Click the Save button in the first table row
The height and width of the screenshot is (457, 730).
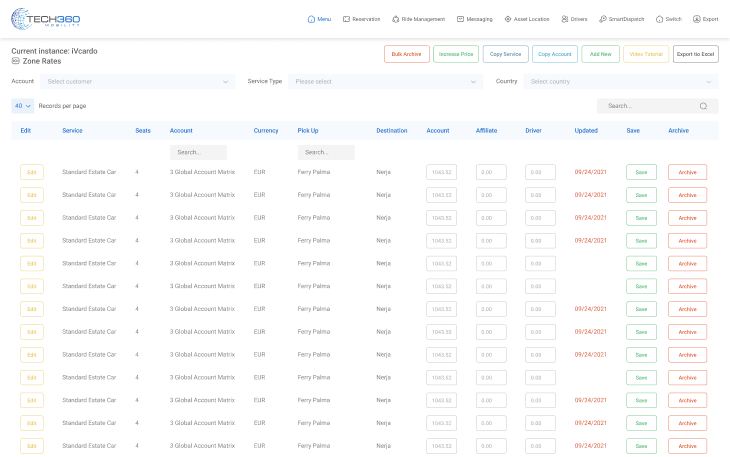[x=642, y=172]
